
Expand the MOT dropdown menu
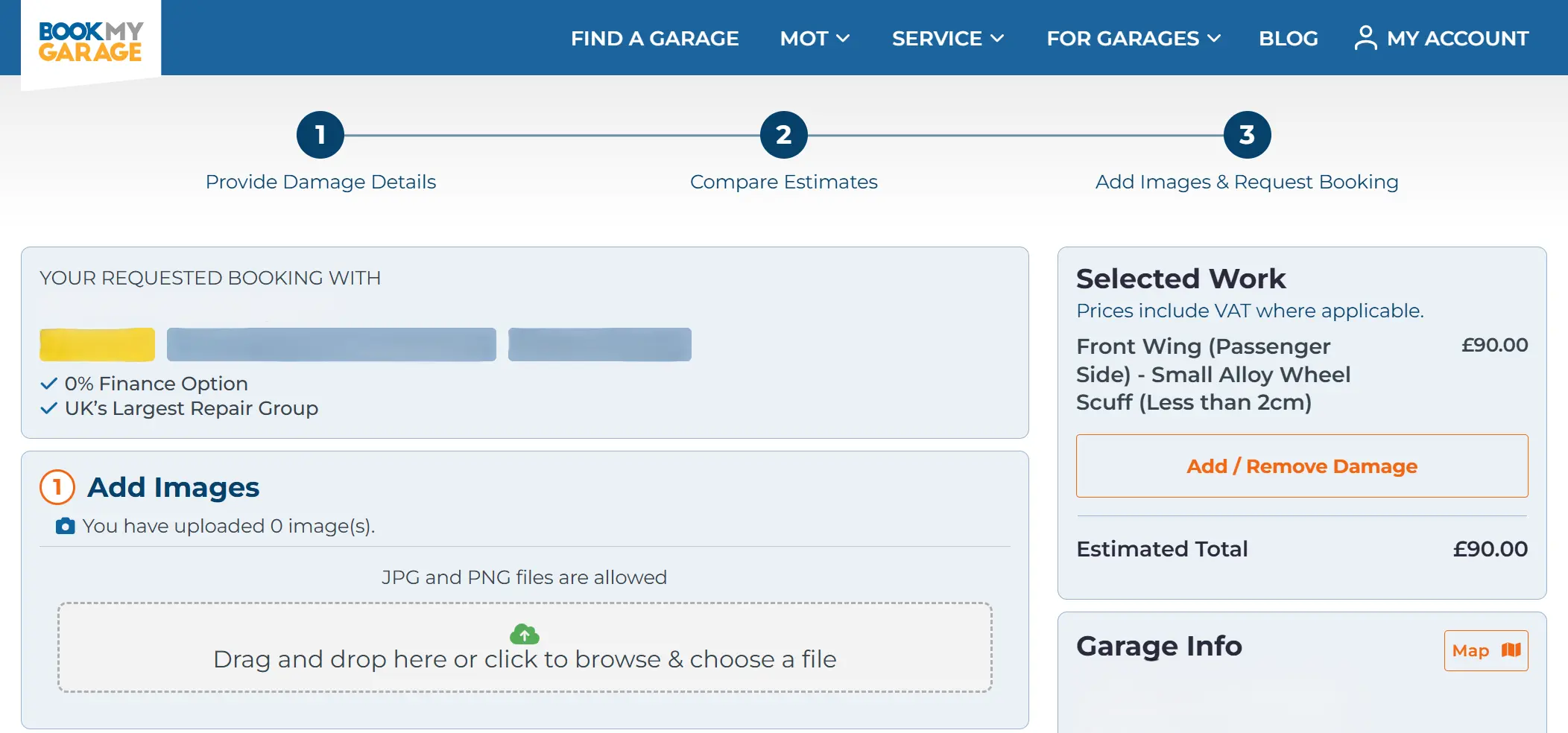[x=813, y=38]
